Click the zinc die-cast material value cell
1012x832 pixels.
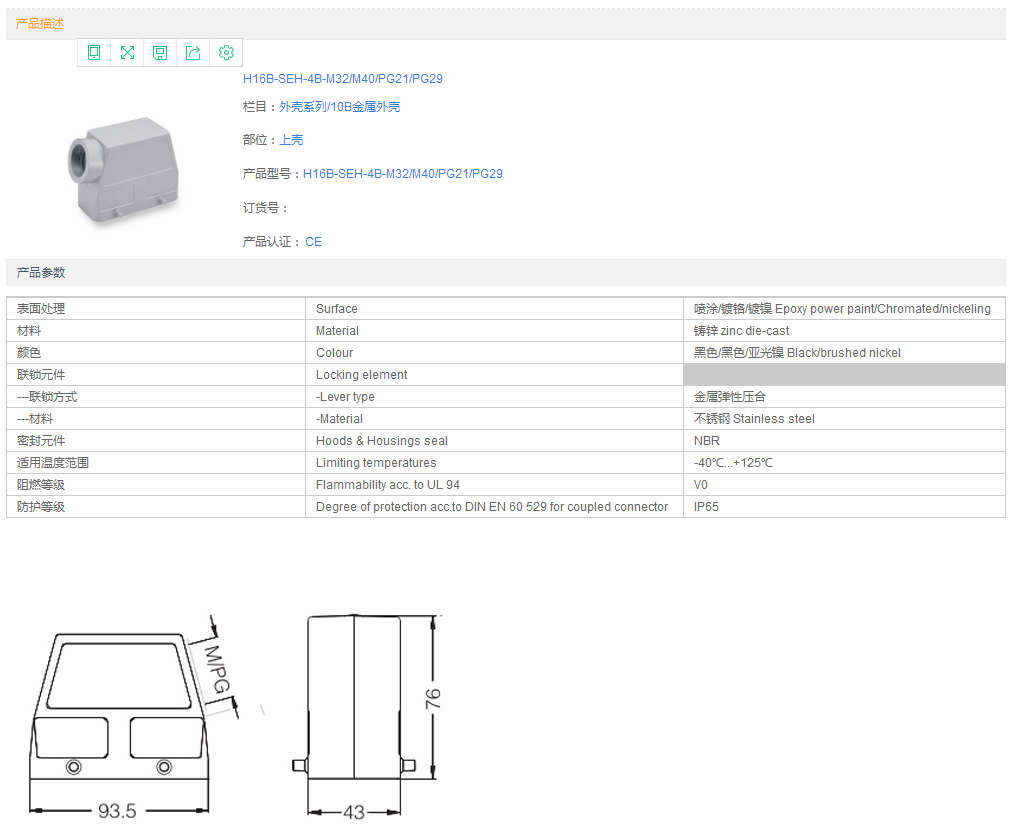(741, 331)
